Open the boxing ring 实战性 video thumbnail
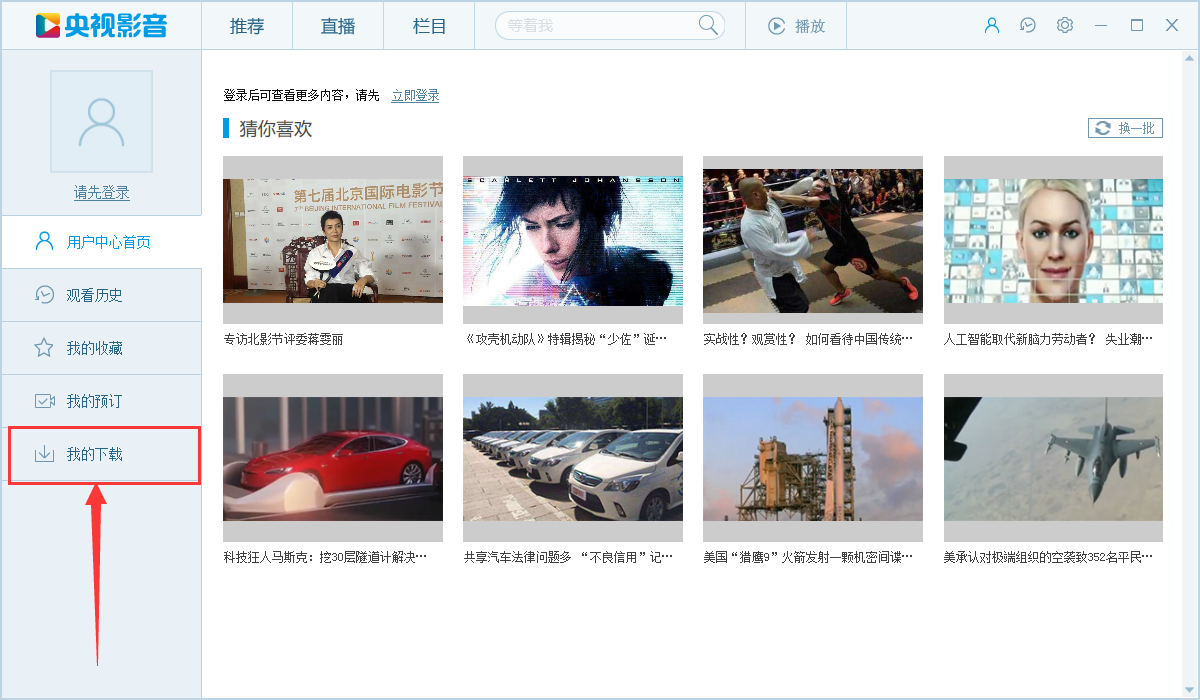 coord(813,240)
